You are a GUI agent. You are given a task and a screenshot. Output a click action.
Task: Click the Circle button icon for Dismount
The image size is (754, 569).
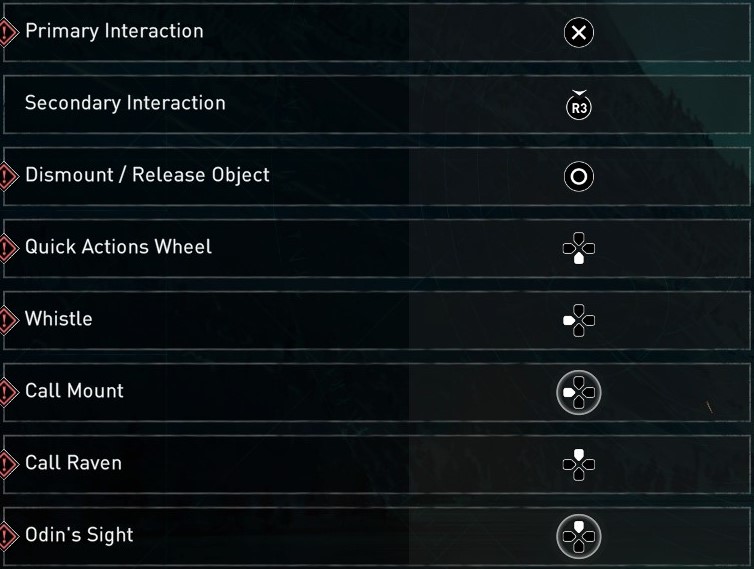click(x=578, y=178)
